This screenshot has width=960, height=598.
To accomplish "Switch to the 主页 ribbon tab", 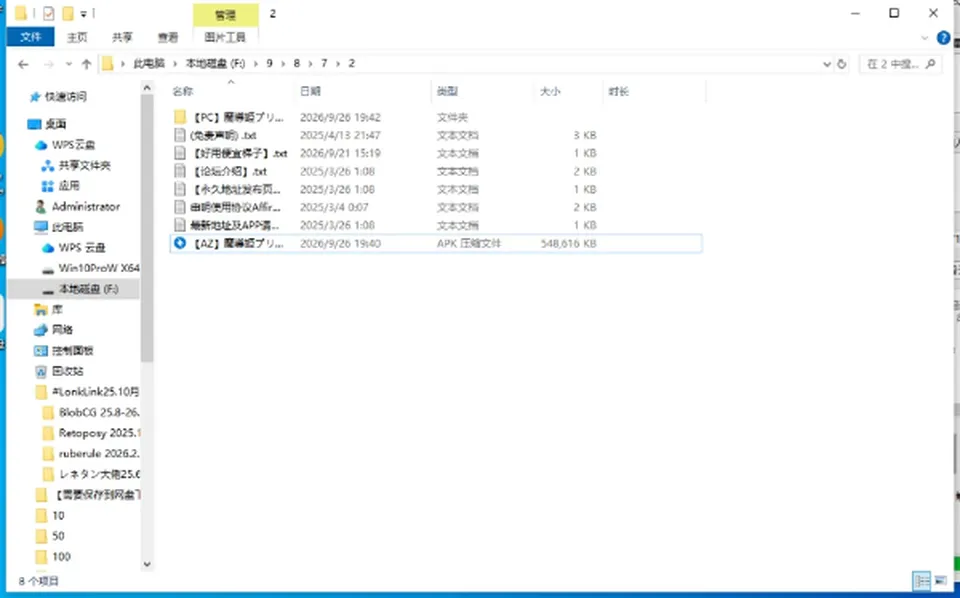I will (77, 37).
